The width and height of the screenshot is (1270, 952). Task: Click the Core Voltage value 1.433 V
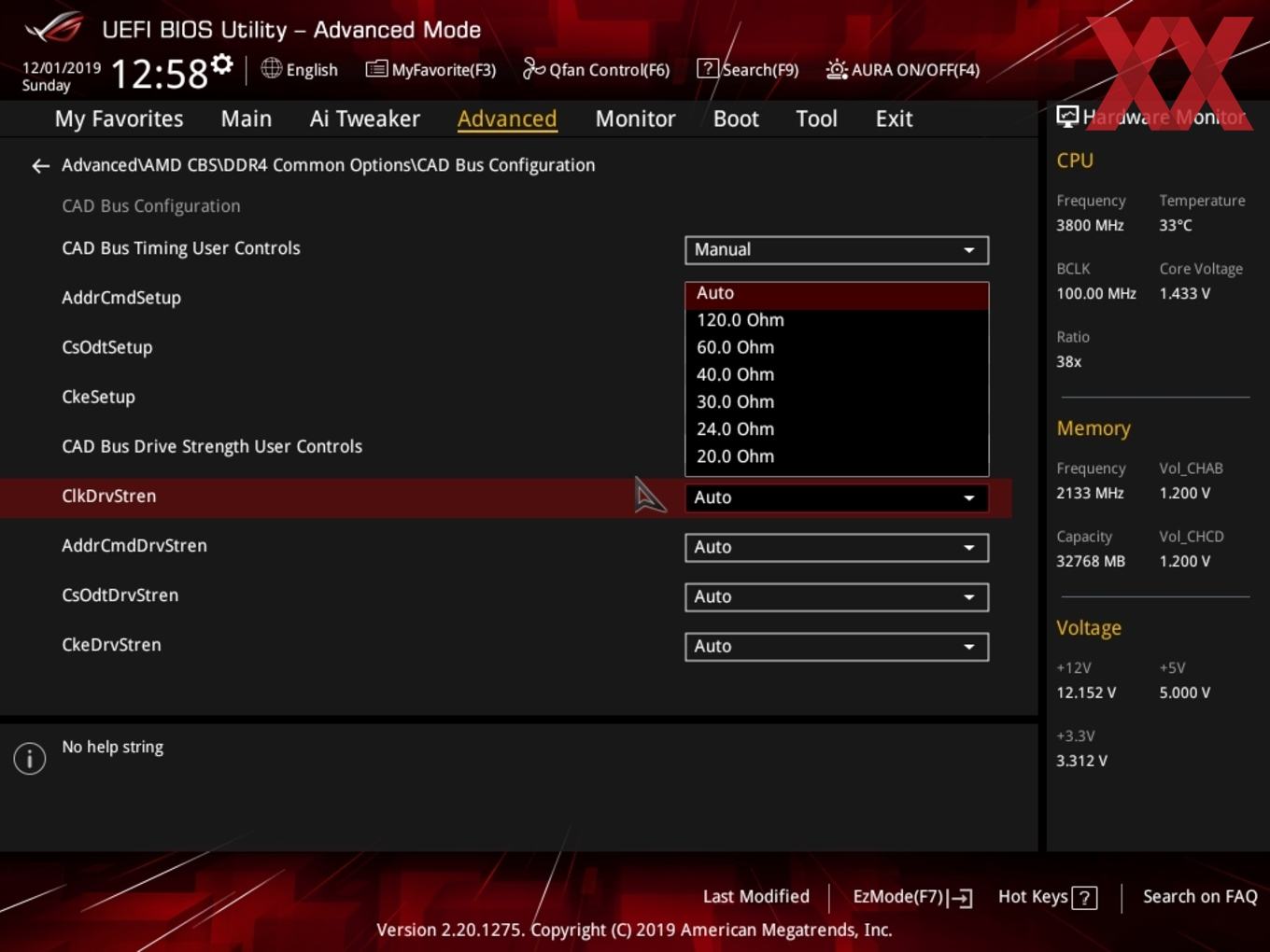[1185, 293]
